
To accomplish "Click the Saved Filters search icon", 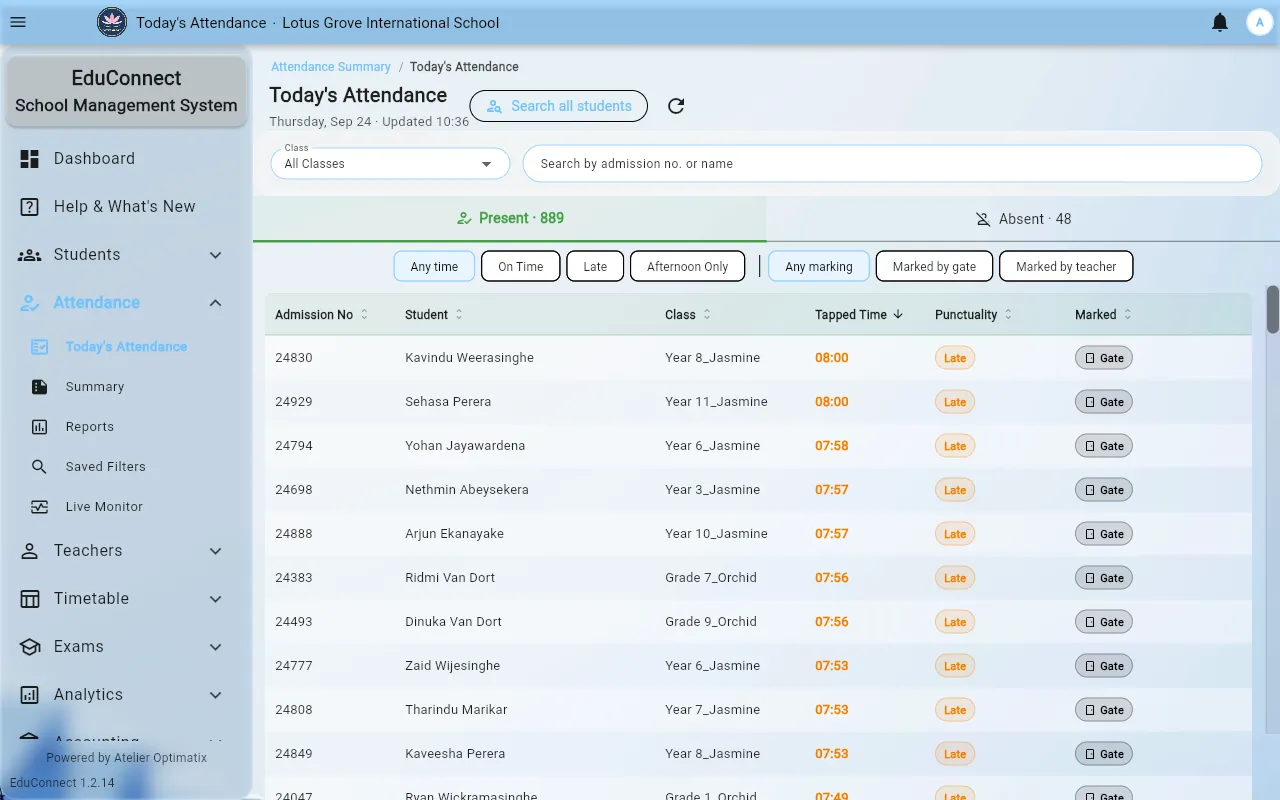I will [x=40, y=467].
